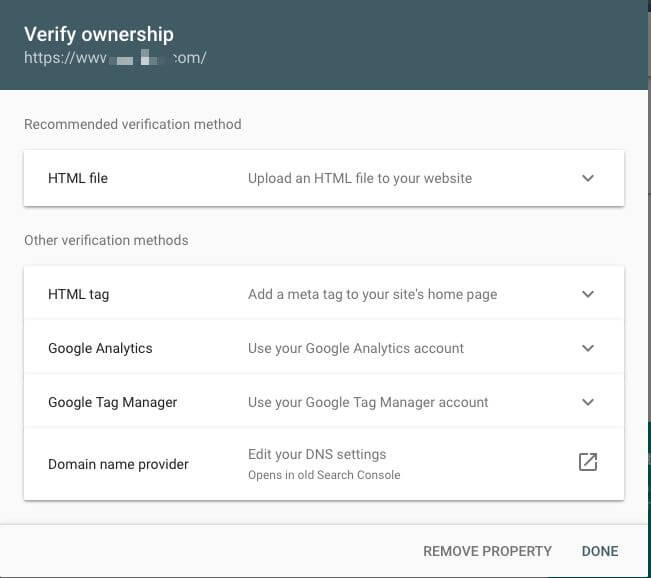This screenshot has width=651, height=578.
Task: Click the 'Verify ownership' dialog title
Action: pos(99,34)
